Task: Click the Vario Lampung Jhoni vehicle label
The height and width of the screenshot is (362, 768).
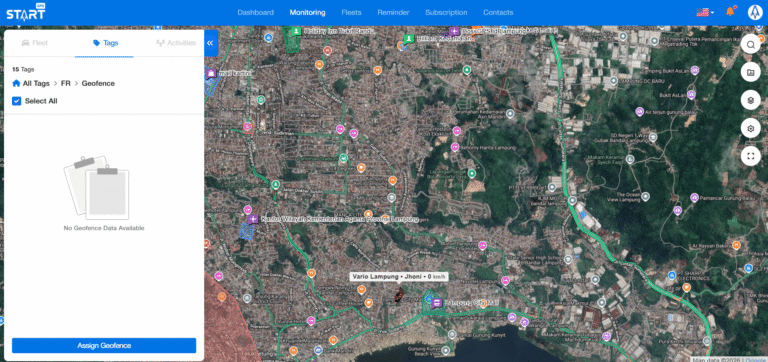Action: point(399,277)
